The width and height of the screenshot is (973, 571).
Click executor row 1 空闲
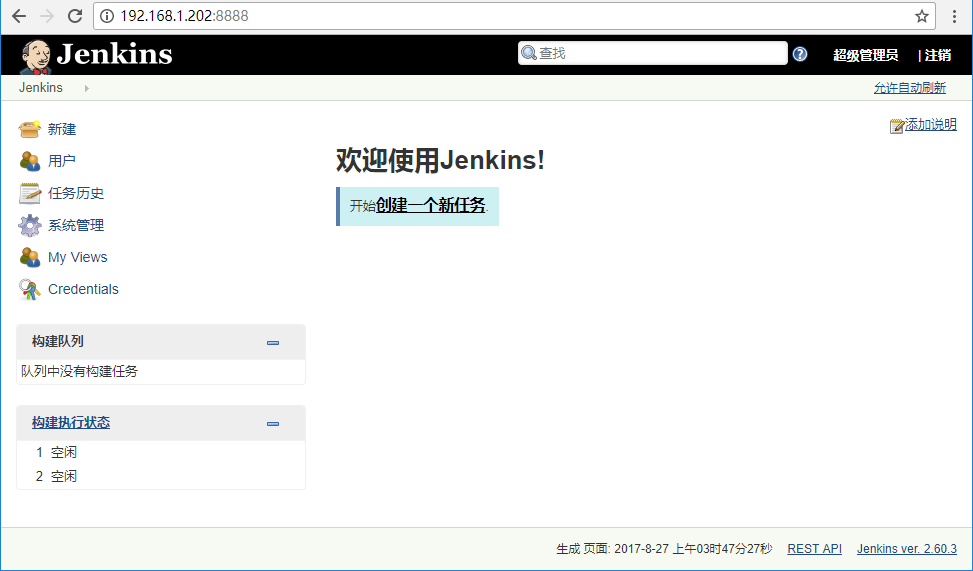point(56,452)
